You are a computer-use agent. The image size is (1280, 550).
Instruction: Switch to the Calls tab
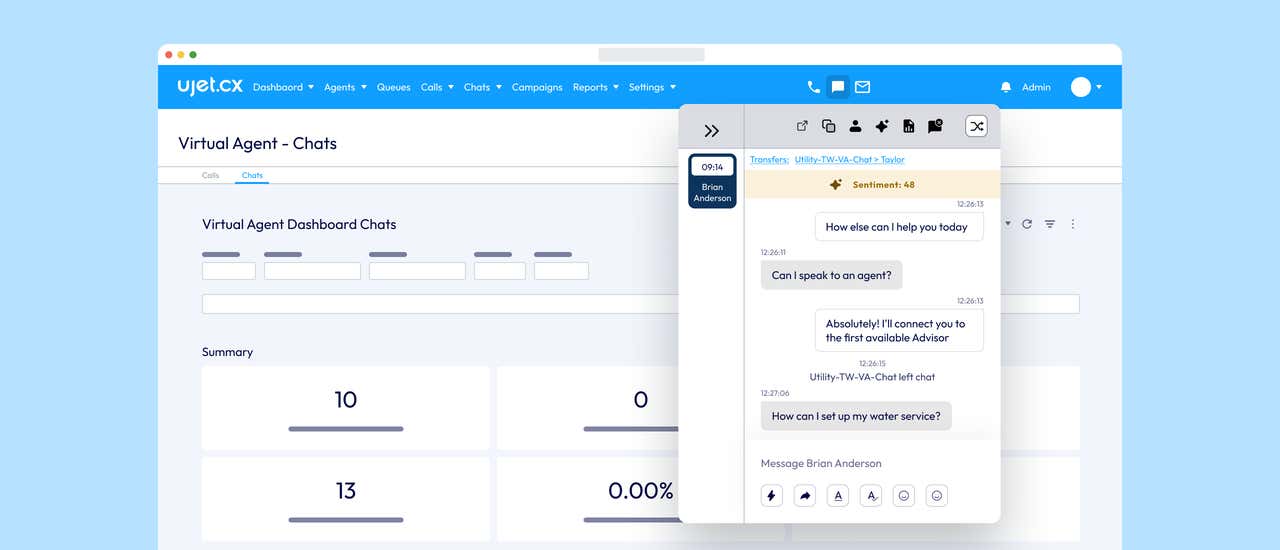[x=211, y=175]
